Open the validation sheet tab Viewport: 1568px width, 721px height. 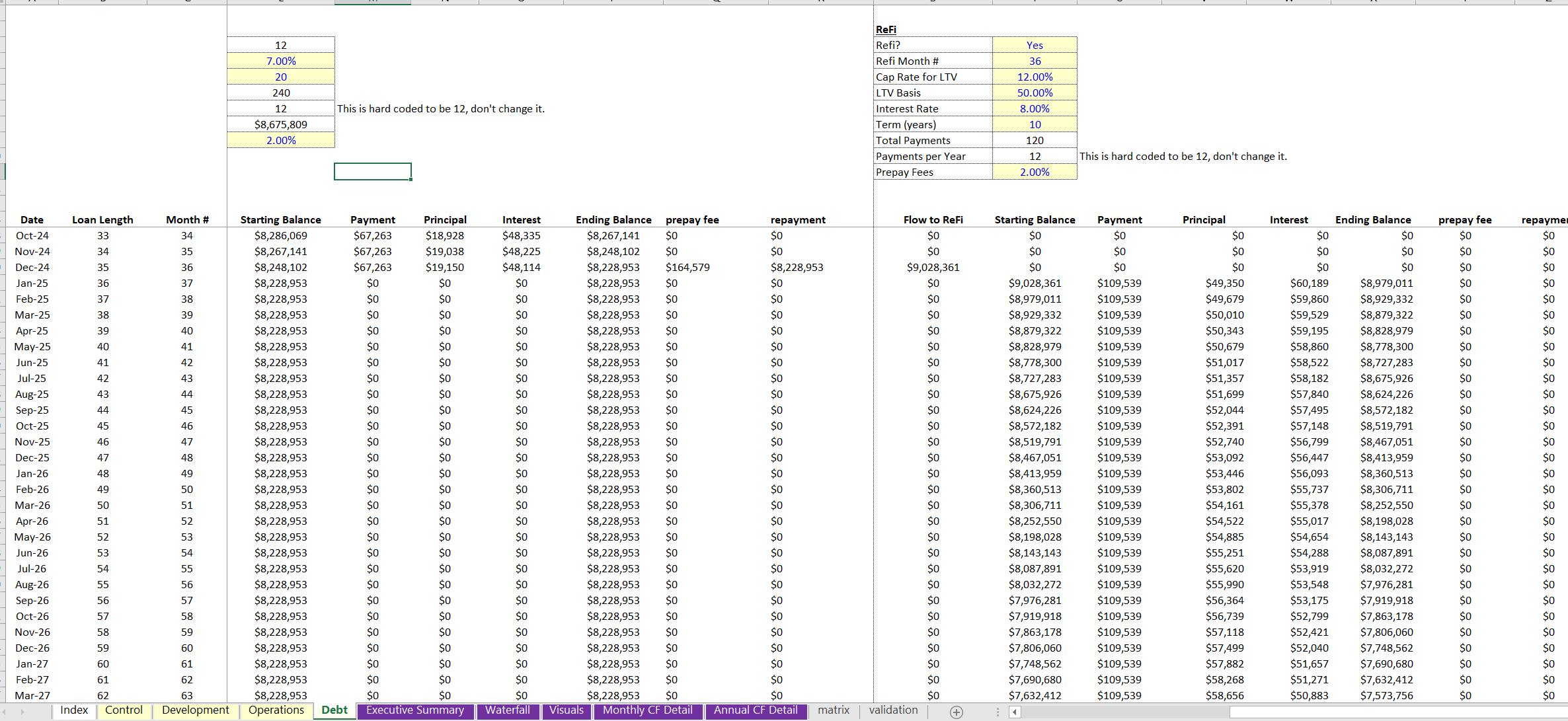point(893,710)
